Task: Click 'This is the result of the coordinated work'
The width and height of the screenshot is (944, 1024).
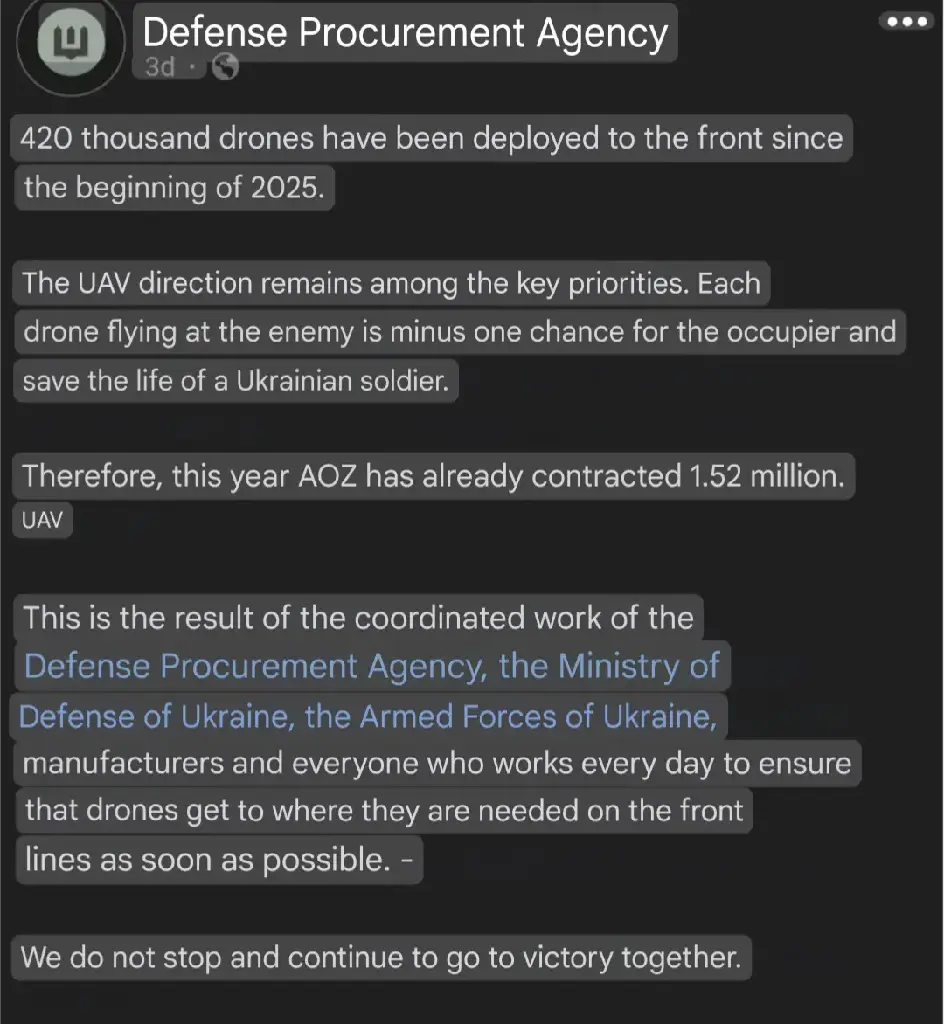Action: 358,618
